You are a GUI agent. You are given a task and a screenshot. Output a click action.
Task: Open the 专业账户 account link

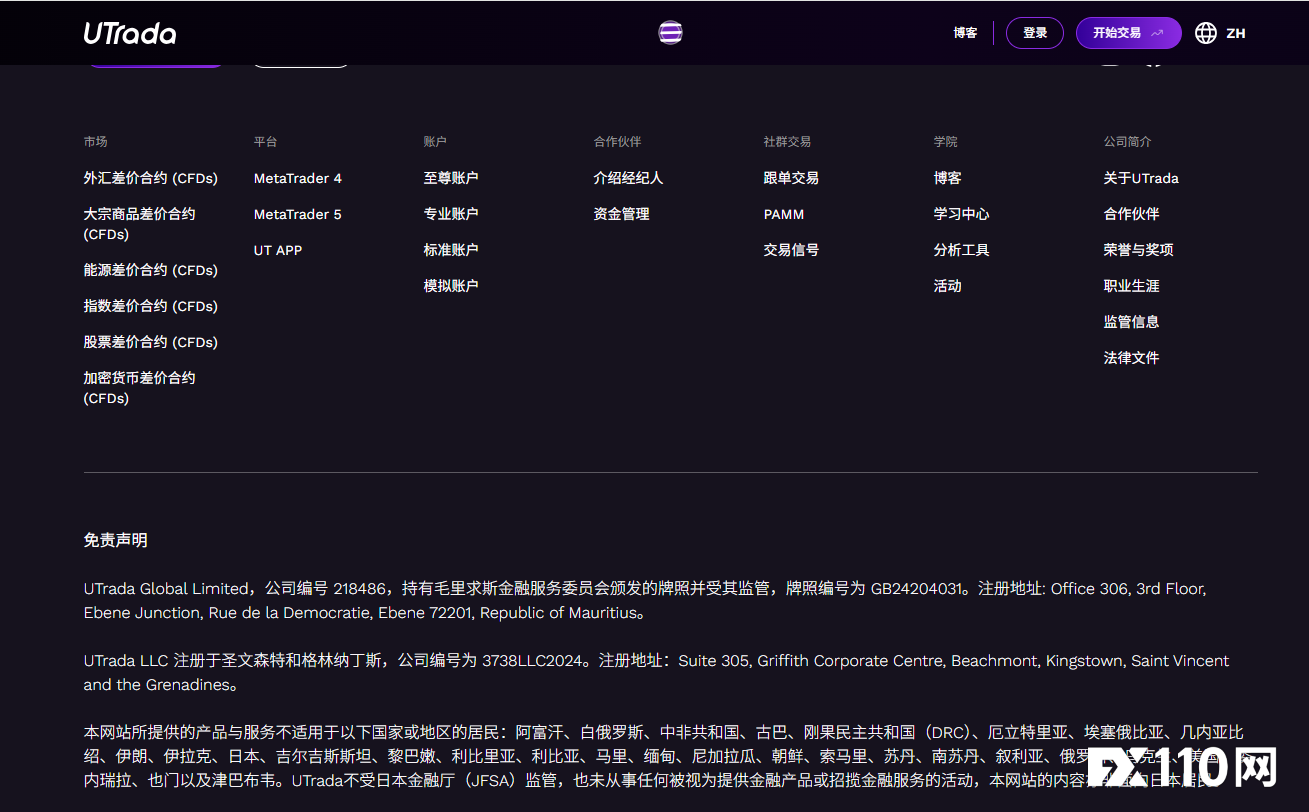tap(451, 214)
